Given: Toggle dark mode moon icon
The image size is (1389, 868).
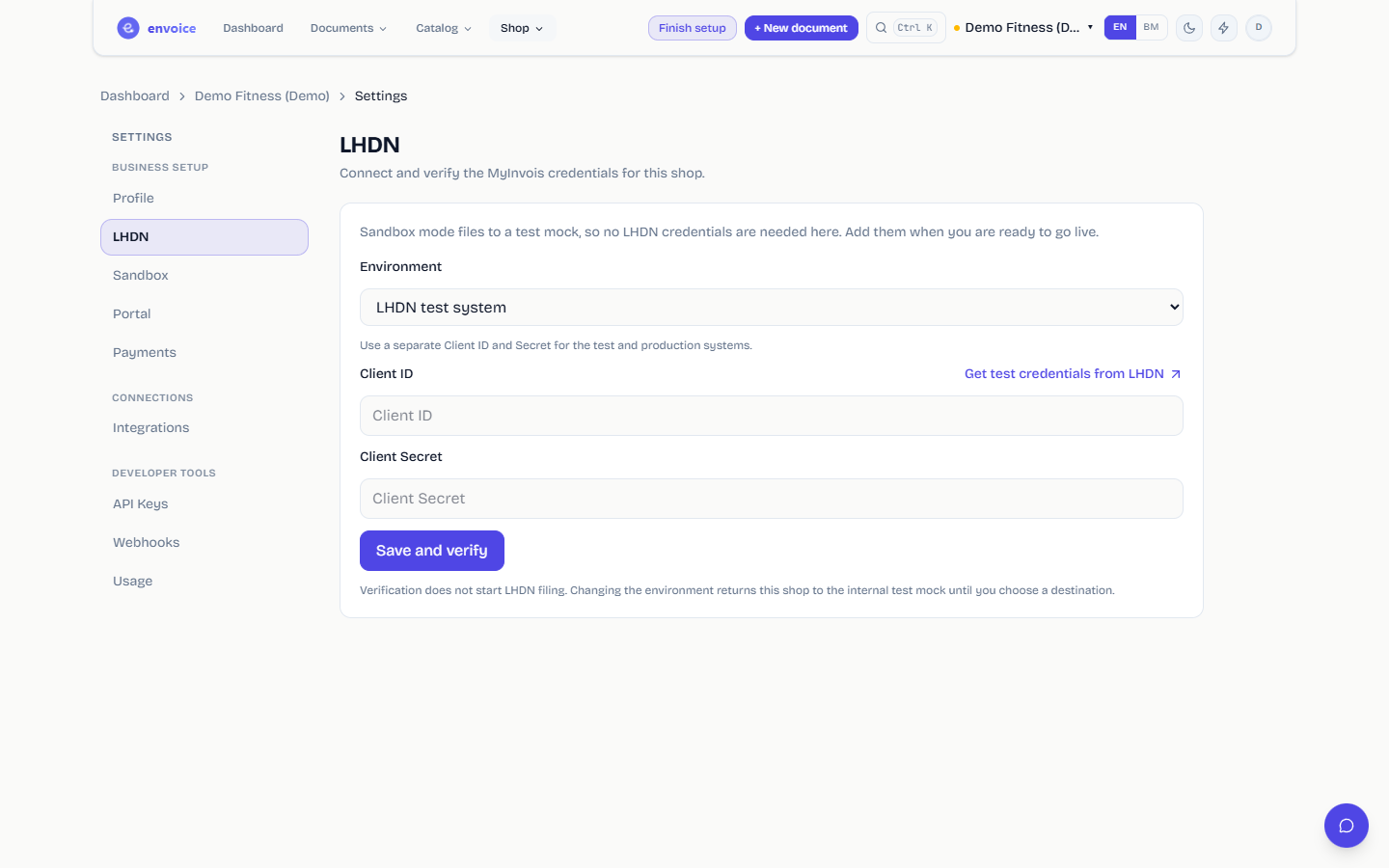Looking at the screenshot, I should (x=1189, y=28).
